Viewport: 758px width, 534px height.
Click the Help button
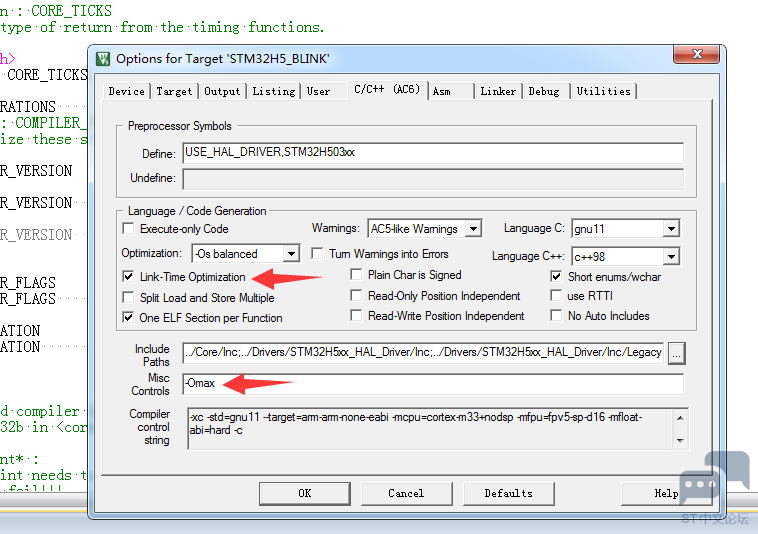coord(666,493)
